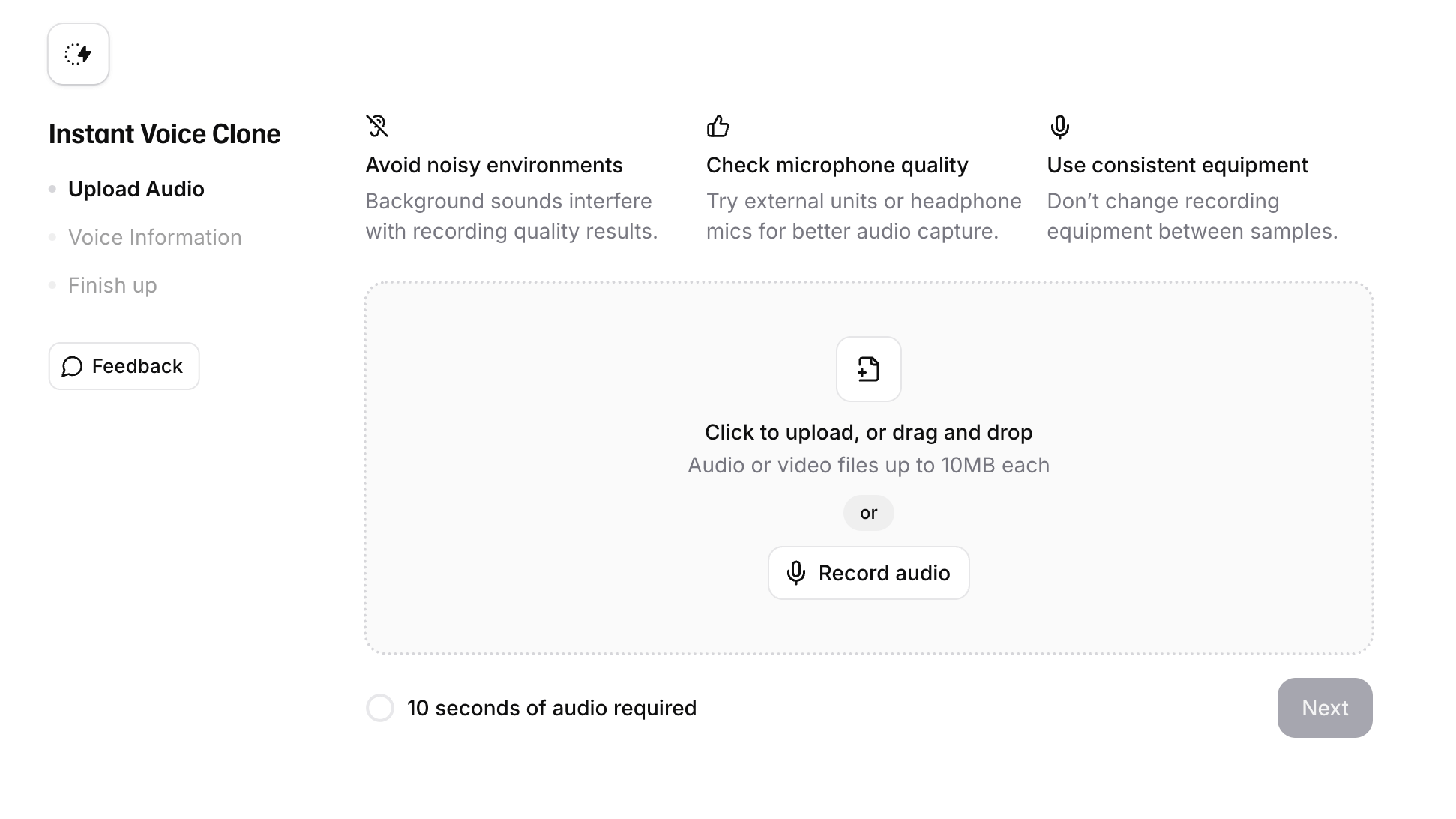The width and height of the screenshot is (1456, 819).
Task: Go to the Voice Information step
Action: (154, 237)
